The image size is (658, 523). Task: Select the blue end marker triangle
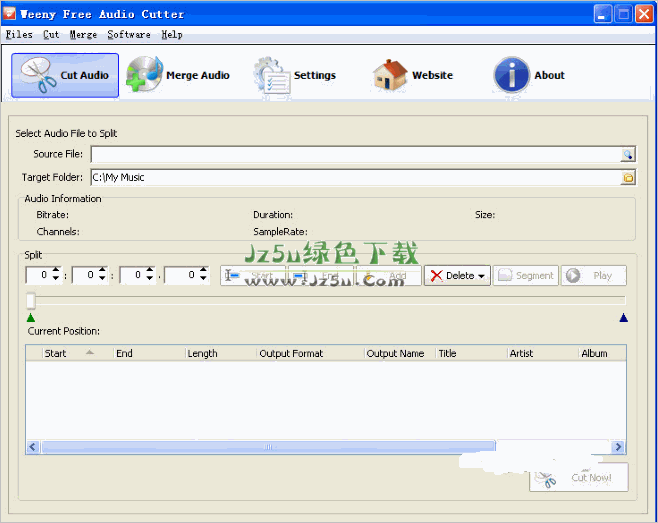coord(624,318)
